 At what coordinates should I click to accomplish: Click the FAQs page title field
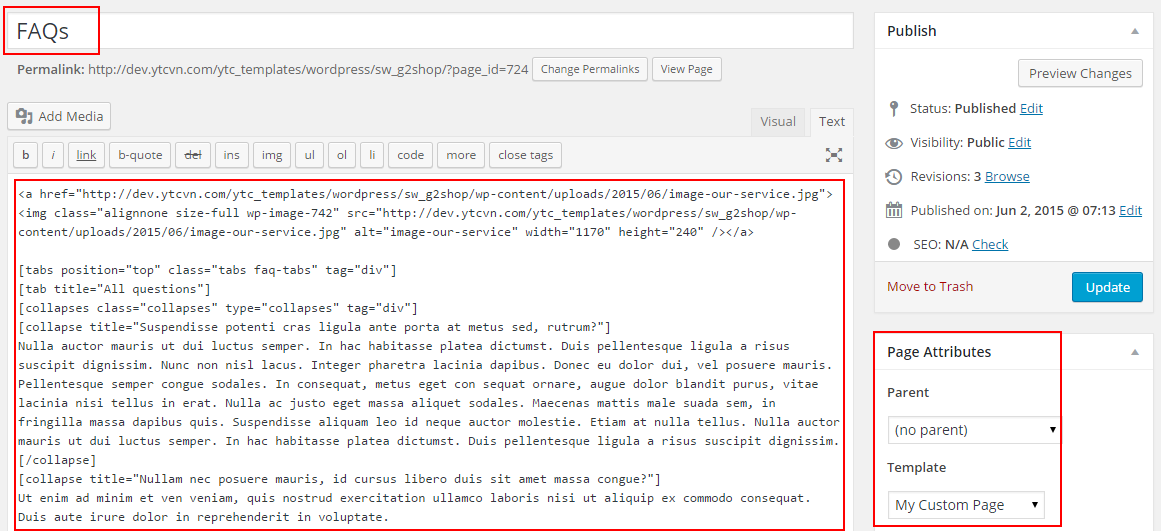tap(429, 32)
